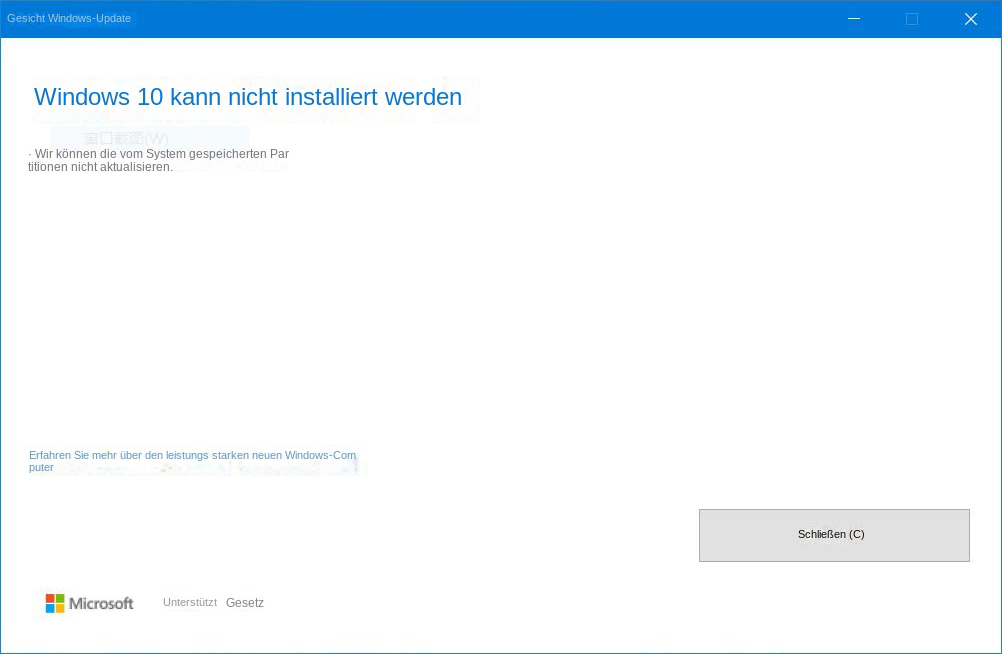Viewport: 1002px width, 654px height.
Task: Click the 'Gesicht Windows-Update' title text
Action: pyautogui.click(x=69, y=18)
